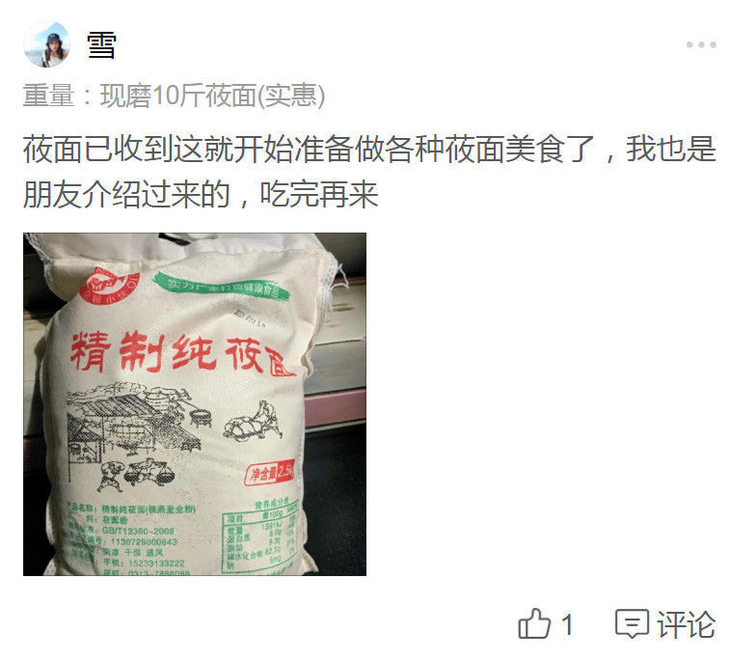The image size is (730, 661).
Task: Open the three-dot more options menu
Action: coord(701,45)
